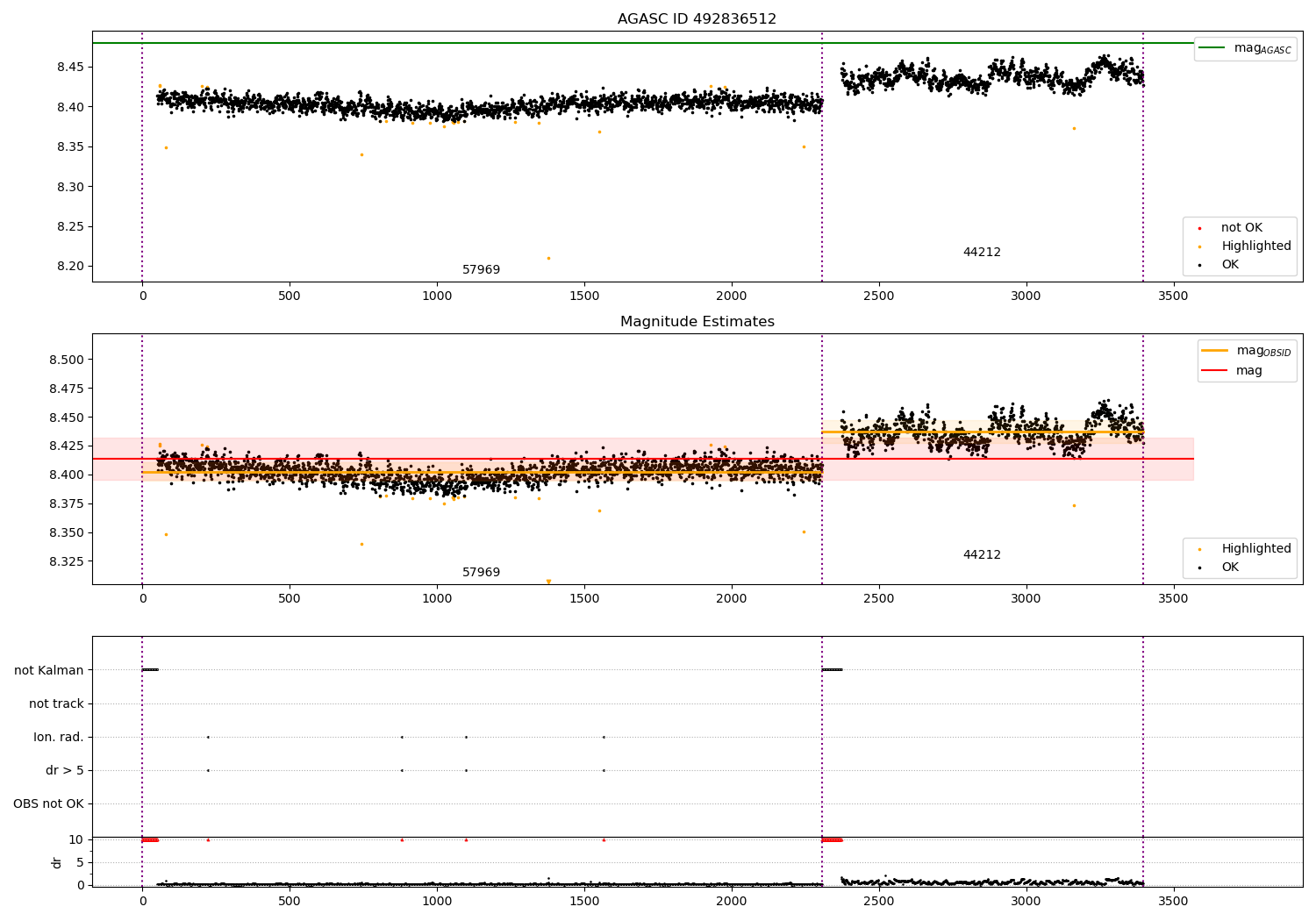The image size is (1316, 921).
Task: Click the lowest orange outlier point in top plot
Action: (549, 258)
